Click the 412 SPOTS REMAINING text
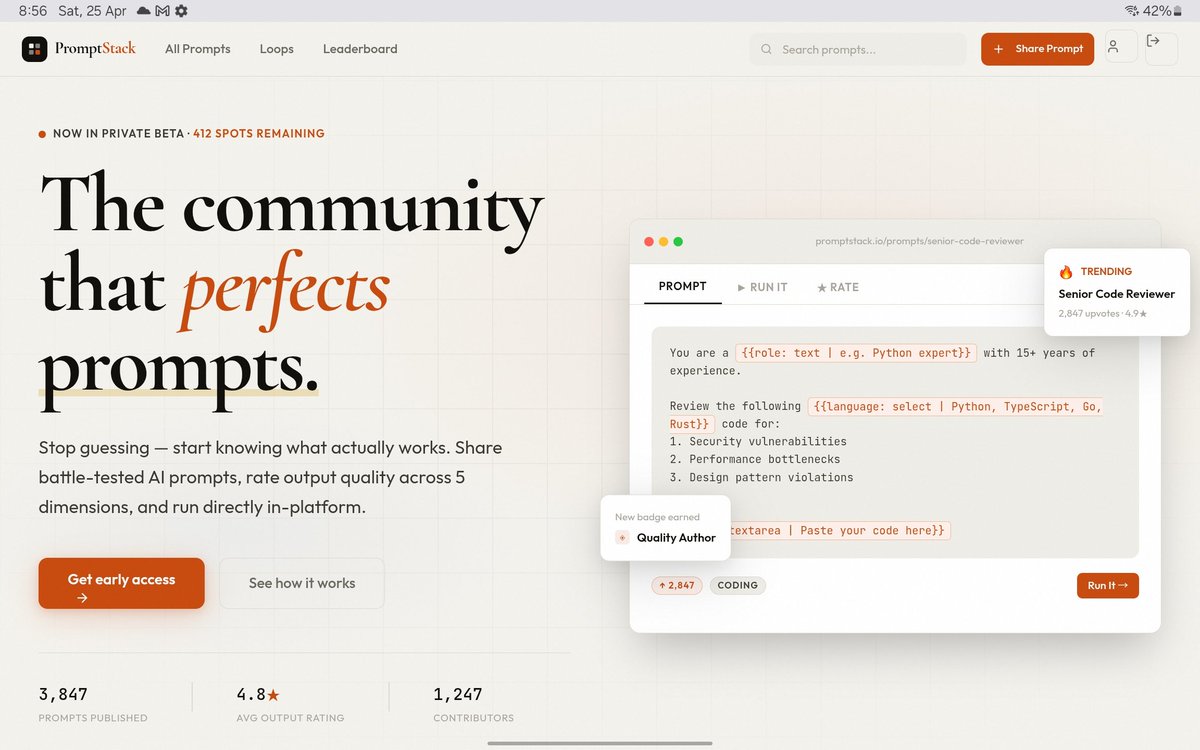This screenshot has height=750, width=1200. point(258,133)
